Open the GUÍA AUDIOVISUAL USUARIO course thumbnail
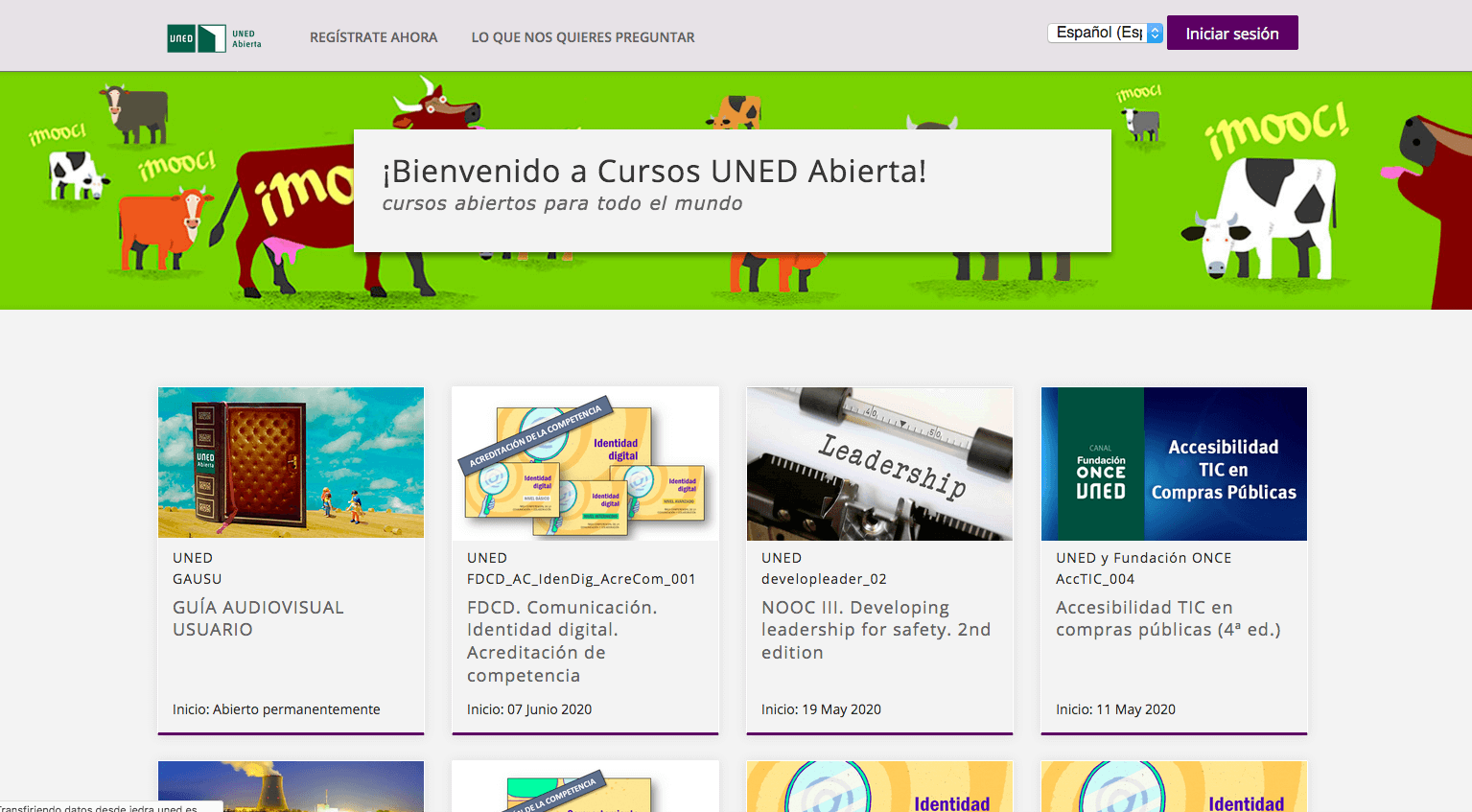This screenshot has height=812, width=1472. [291, 462]
